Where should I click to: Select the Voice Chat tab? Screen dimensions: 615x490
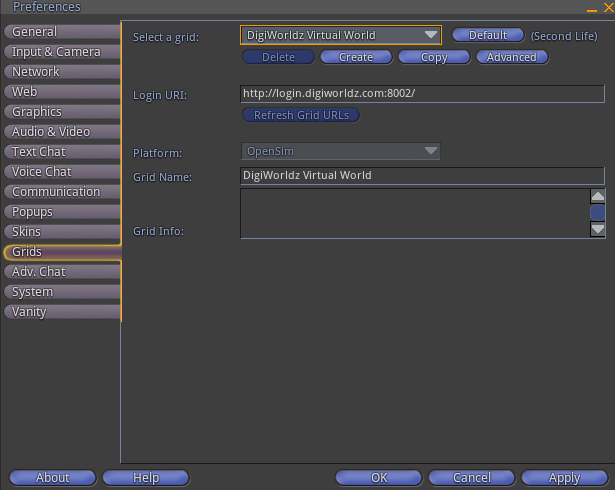coord(62,172)
